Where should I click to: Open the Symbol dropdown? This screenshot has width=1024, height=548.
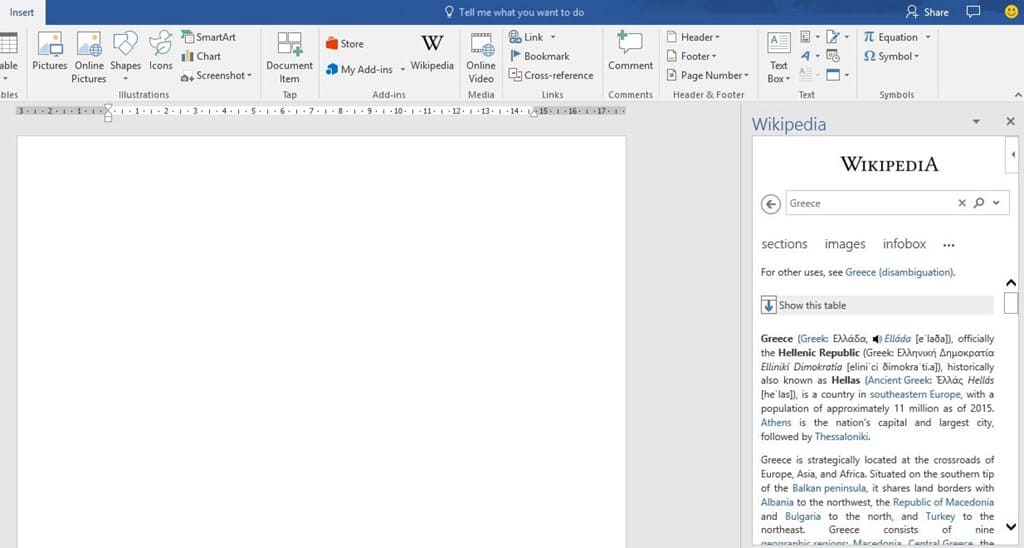pos(916,56)
